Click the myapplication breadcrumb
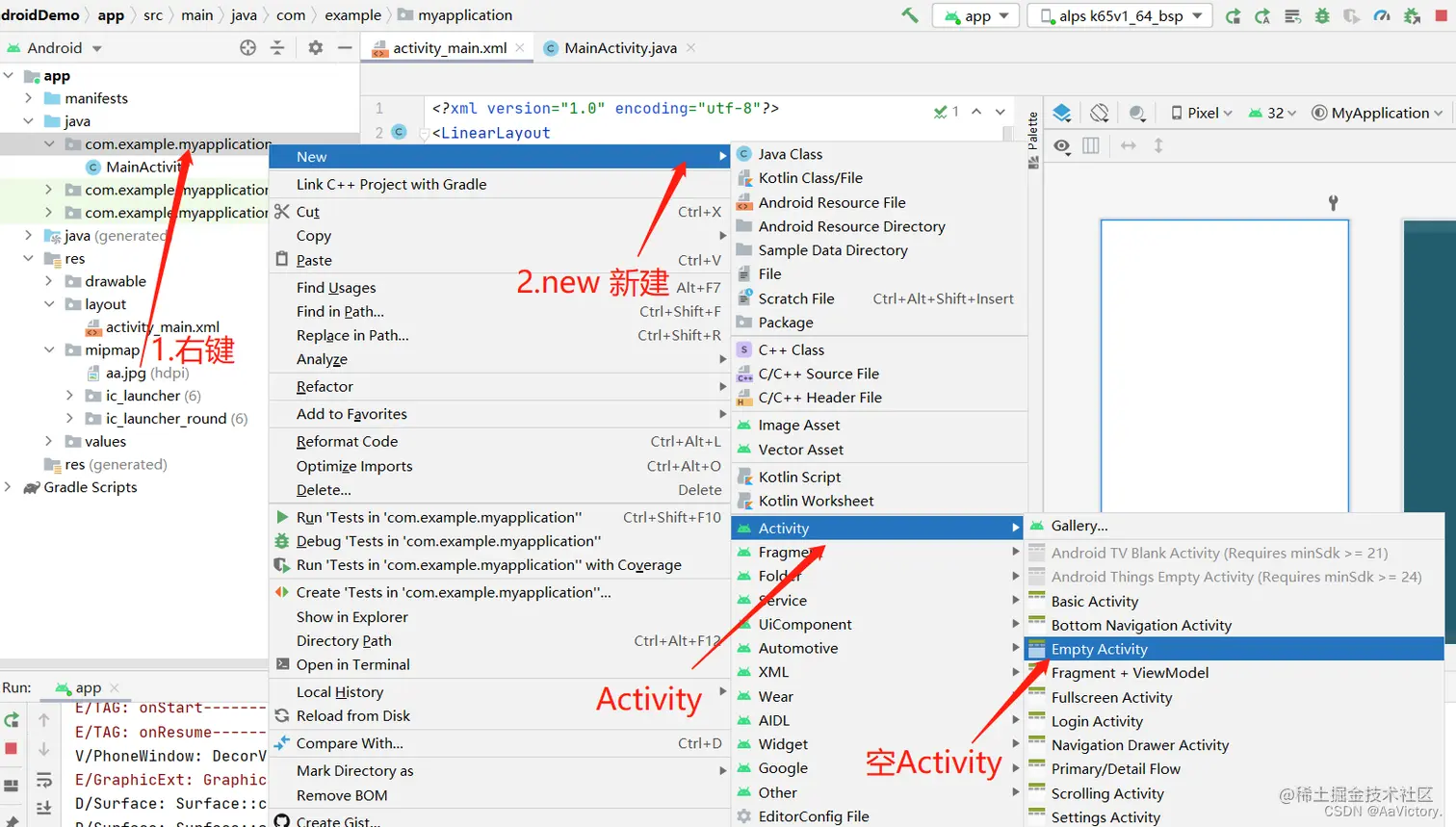The image size is (1456, 827). [x=455, y=15]
